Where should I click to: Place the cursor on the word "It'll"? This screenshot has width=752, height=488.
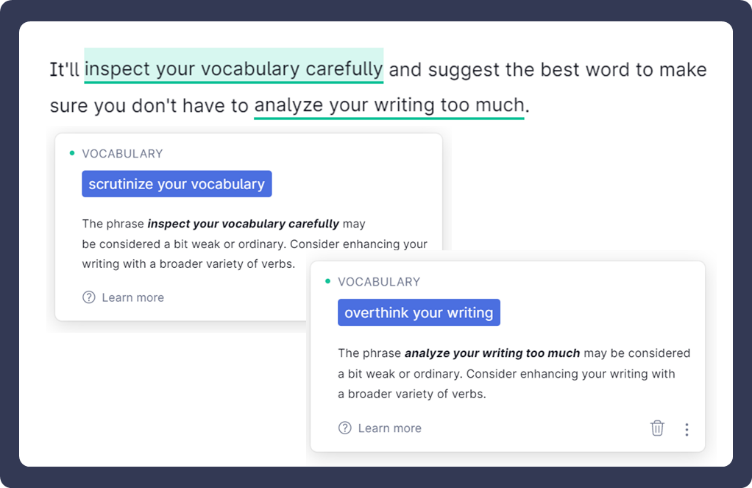coord(65,70)
